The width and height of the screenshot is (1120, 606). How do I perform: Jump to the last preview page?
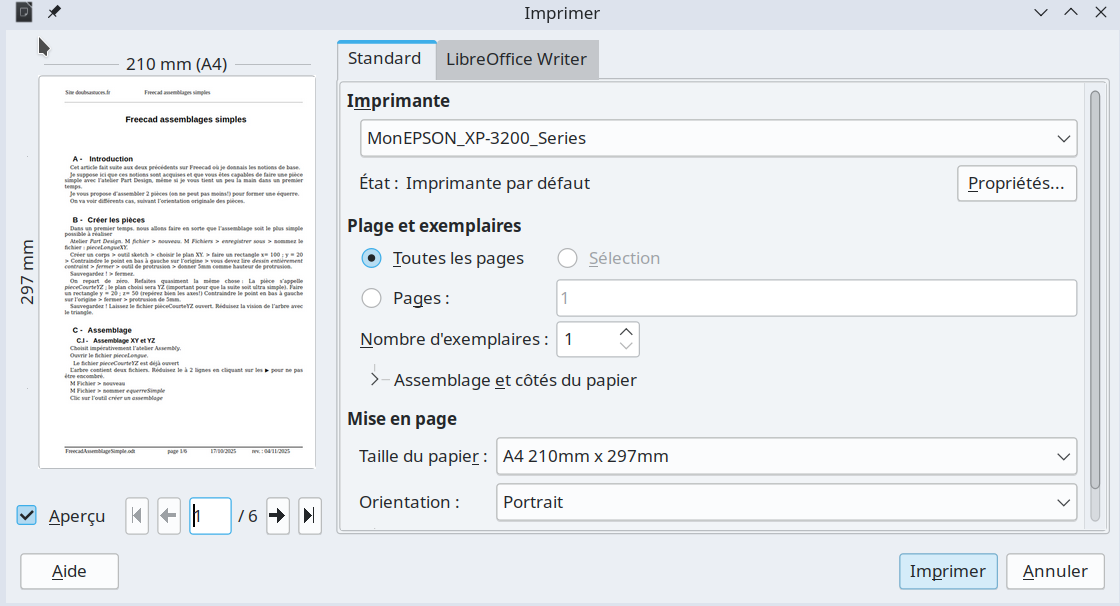pyautogui.click(x=310, y=516)
